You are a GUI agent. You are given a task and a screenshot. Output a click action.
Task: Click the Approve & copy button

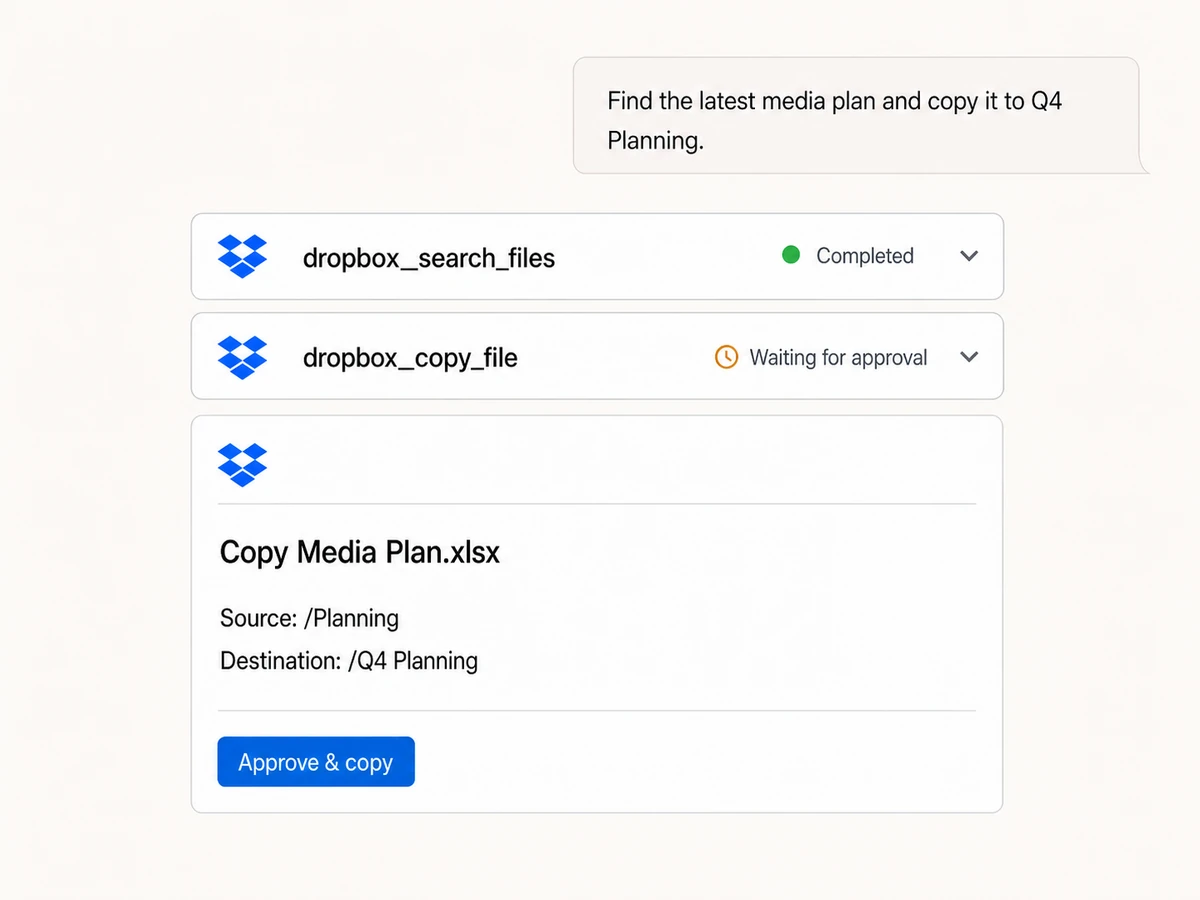(316, 762)
